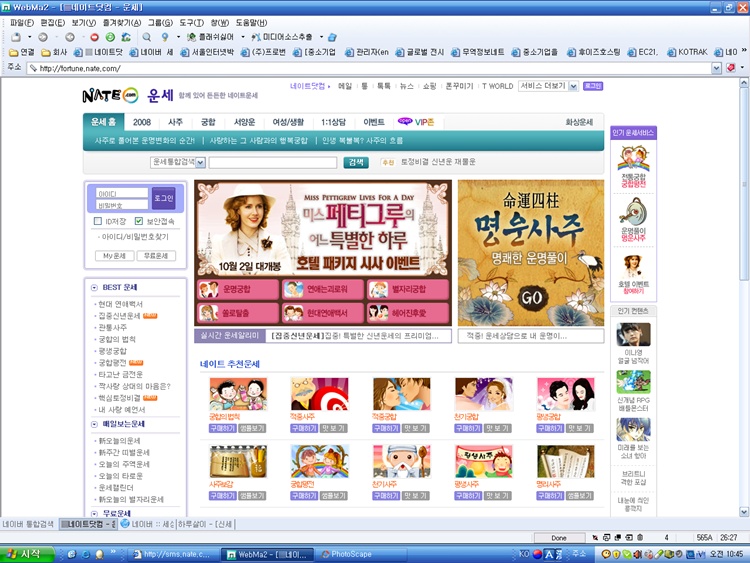Click the page vertical scrollbar thumb

[x=744, y=184]
